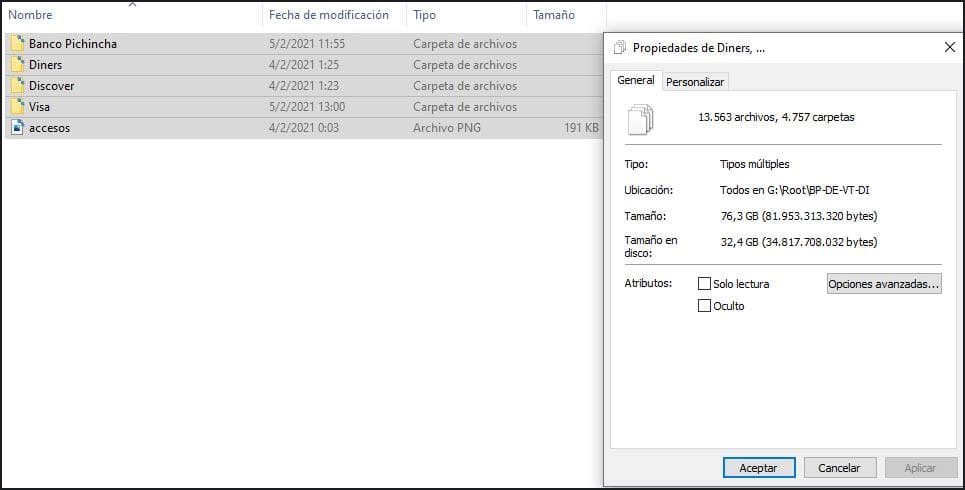Click the Diners folder icon

click(18, 65)
